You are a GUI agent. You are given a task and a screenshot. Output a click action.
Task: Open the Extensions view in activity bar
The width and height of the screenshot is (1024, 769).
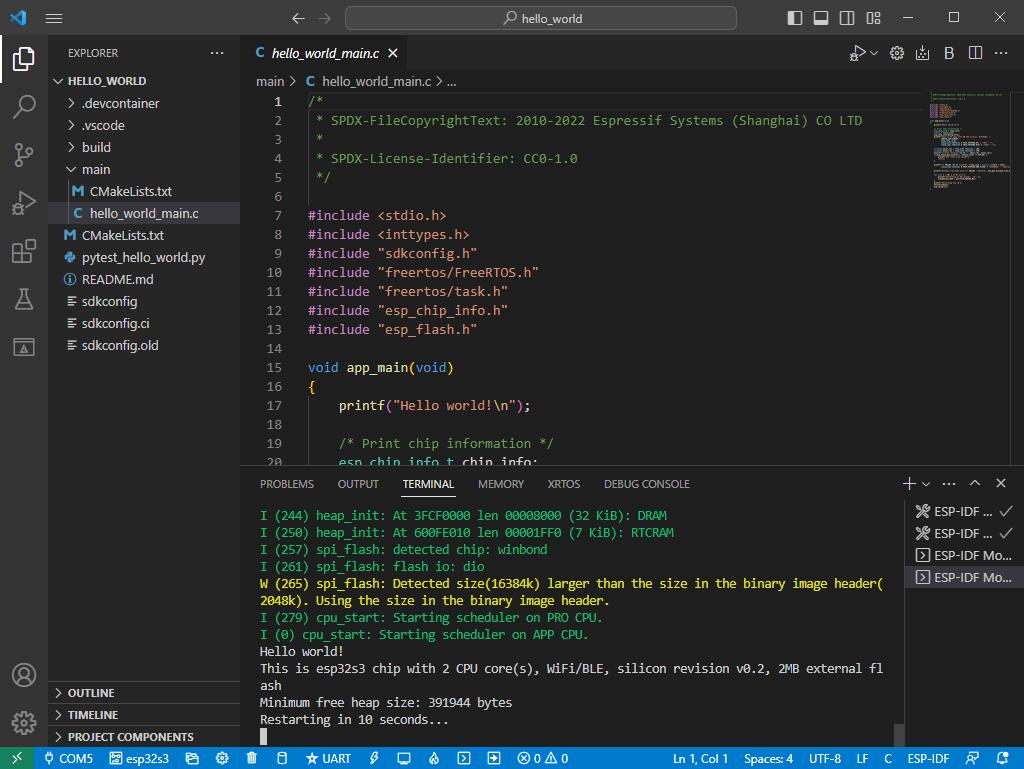pos(24,251)
